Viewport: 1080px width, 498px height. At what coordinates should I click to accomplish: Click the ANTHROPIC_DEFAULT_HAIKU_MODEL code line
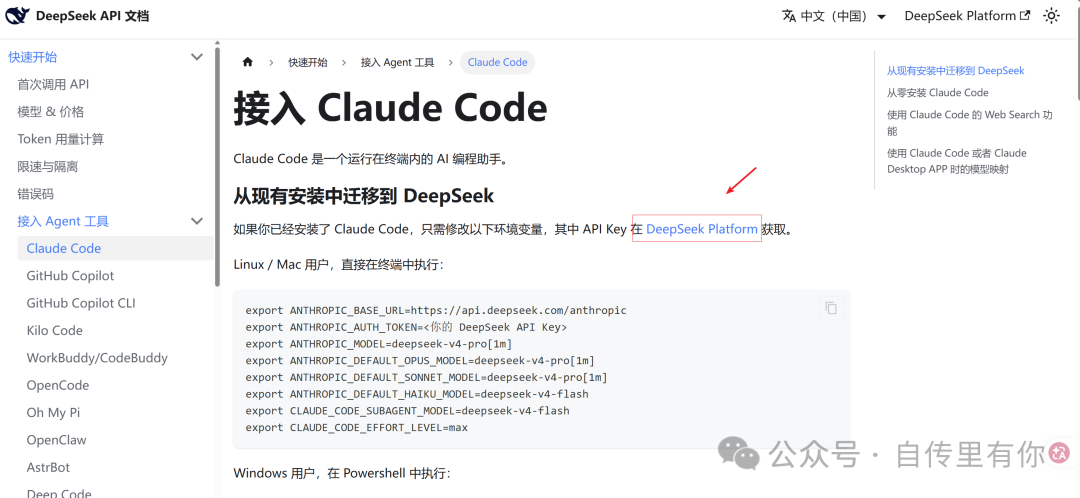417,394
